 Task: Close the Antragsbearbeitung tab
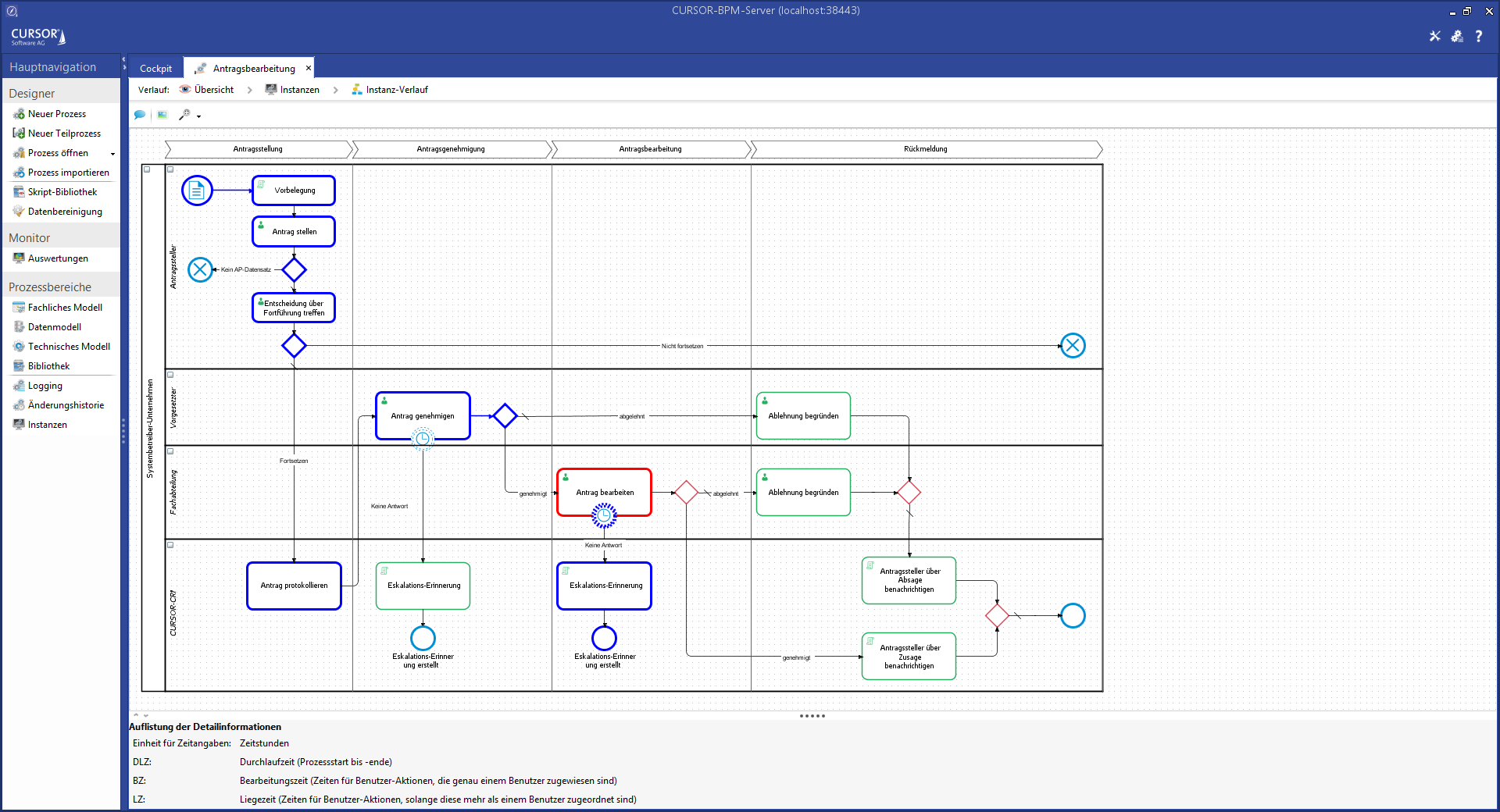point(309,68)
